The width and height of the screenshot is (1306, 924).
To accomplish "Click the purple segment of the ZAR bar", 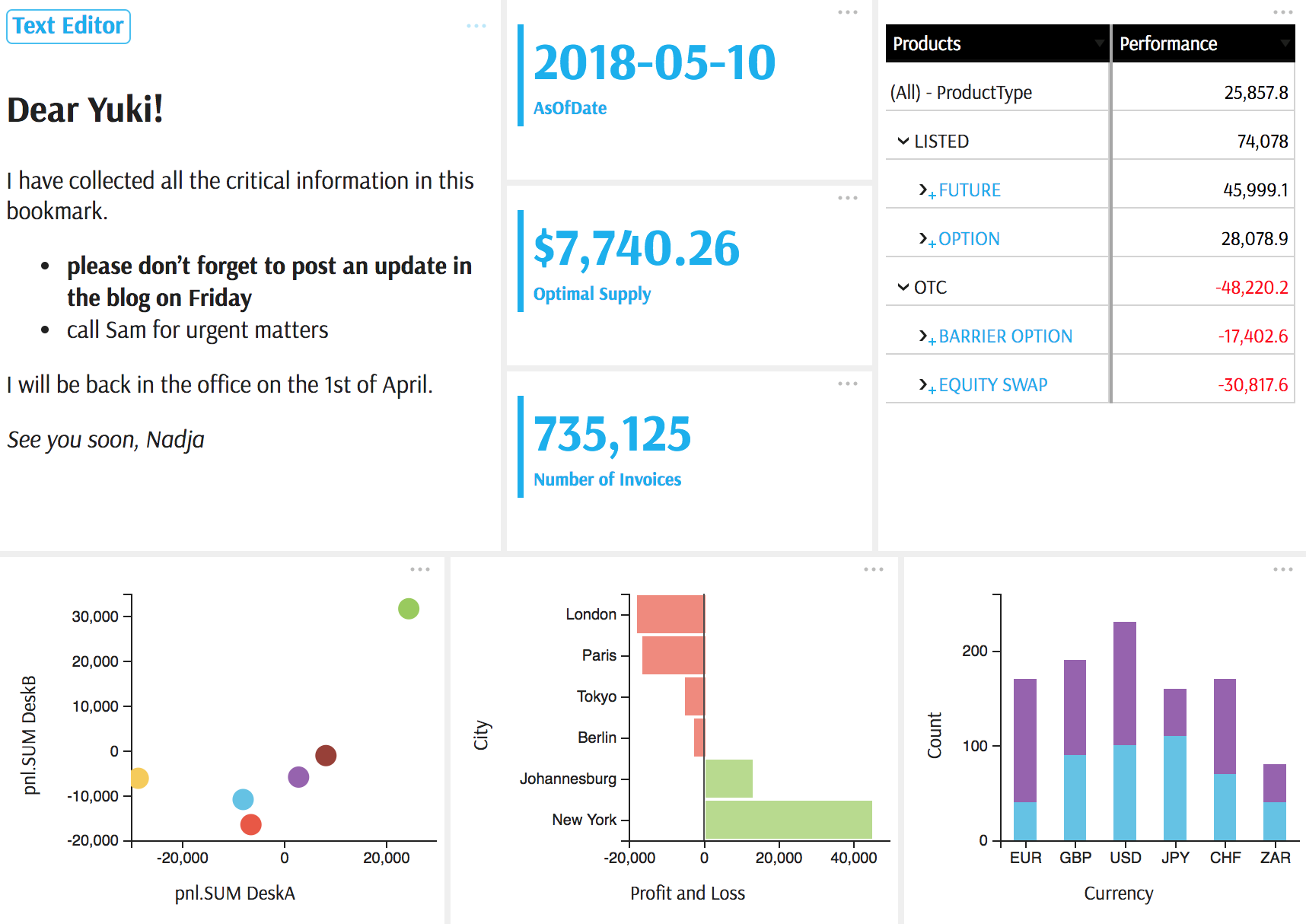I will click(x=1275, y=783).
